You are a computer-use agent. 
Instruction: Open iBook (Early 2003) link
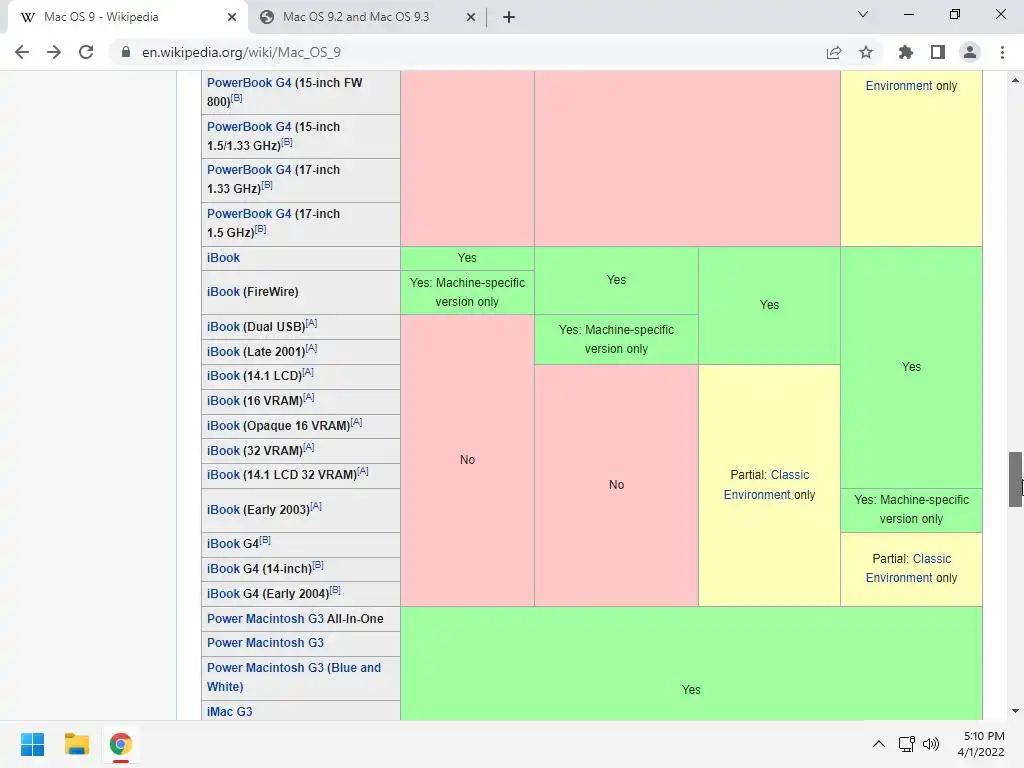pyautogui.click(x=223, y=510)
